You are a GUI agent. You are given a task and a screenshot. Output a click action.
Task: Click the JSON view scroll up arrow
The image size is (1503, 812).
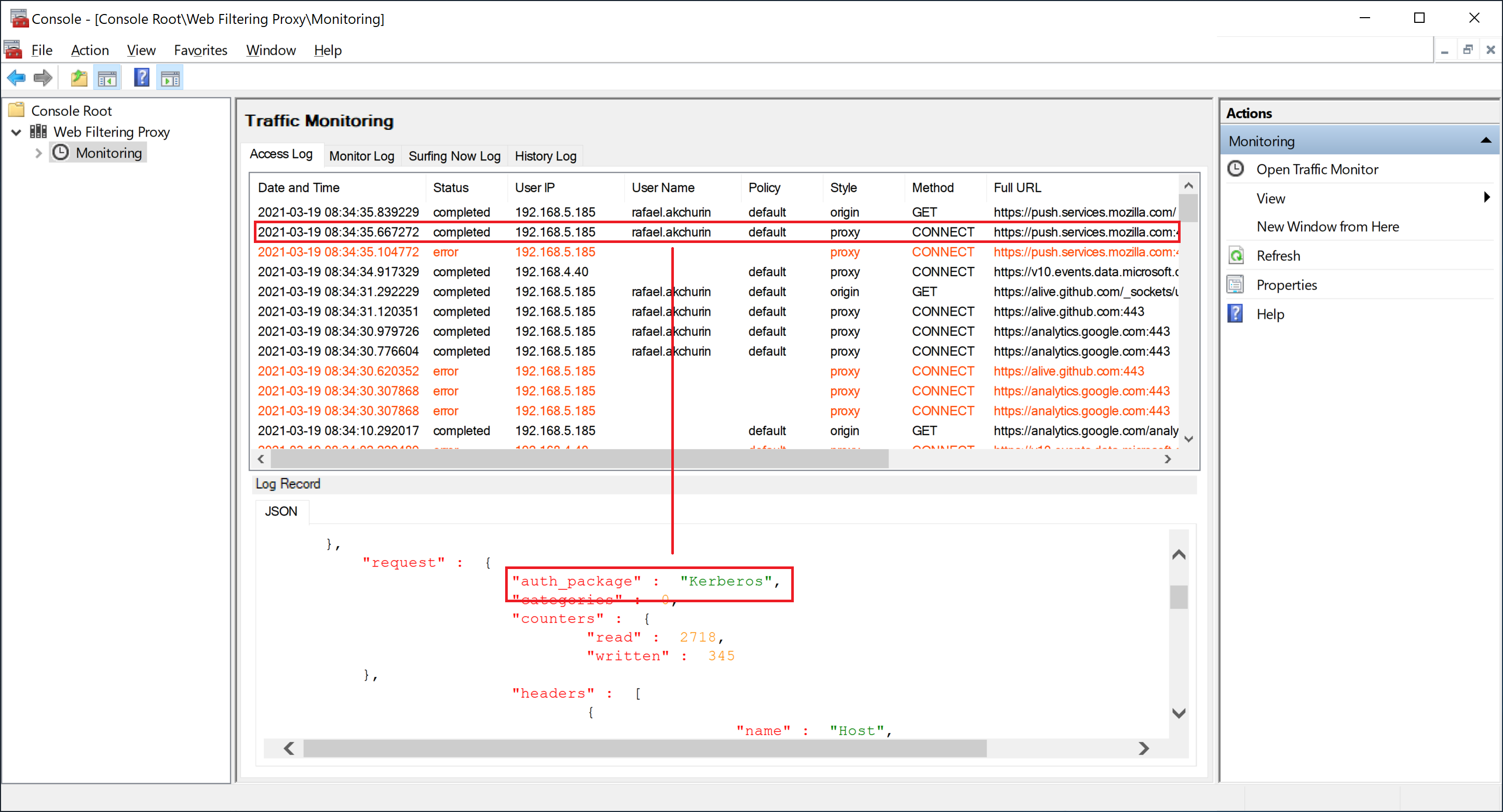tap(1179, 554)
